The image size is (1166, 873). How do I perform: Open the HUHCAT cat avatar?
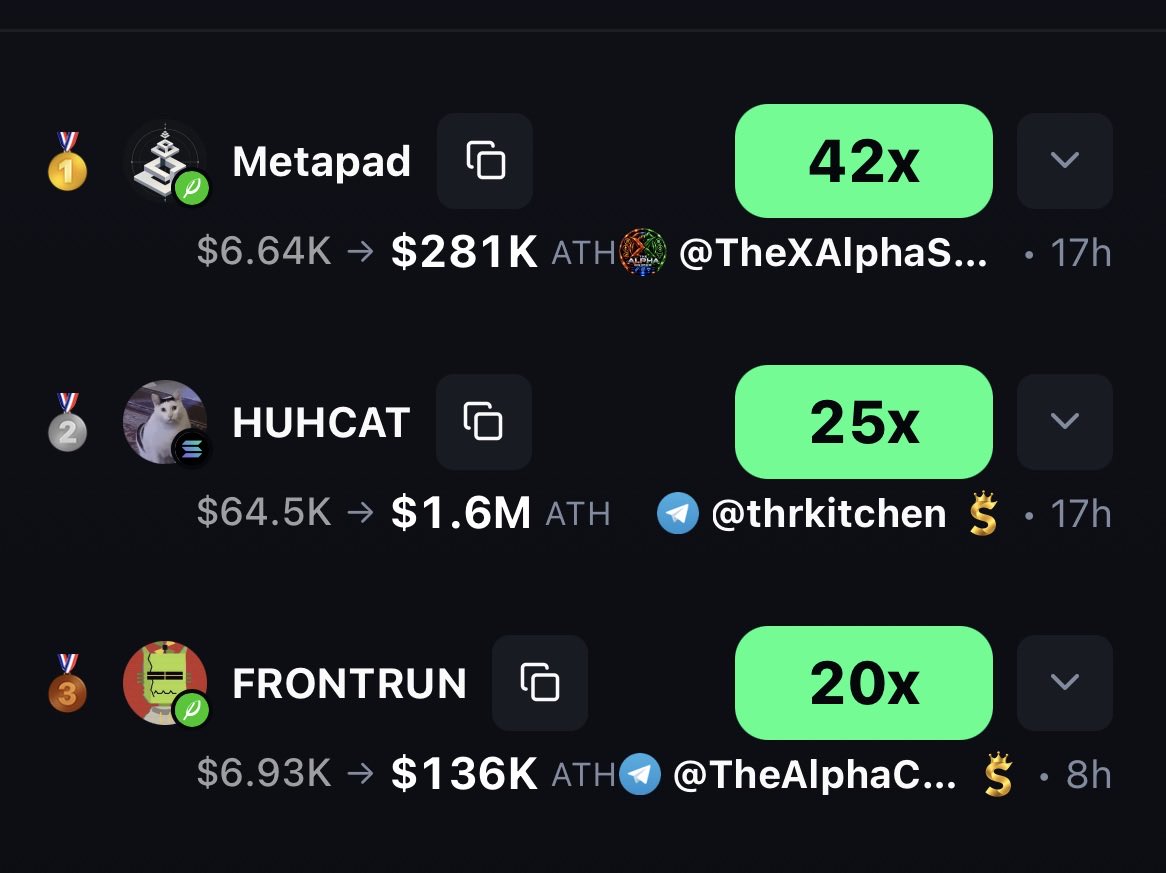click(164, 422)
